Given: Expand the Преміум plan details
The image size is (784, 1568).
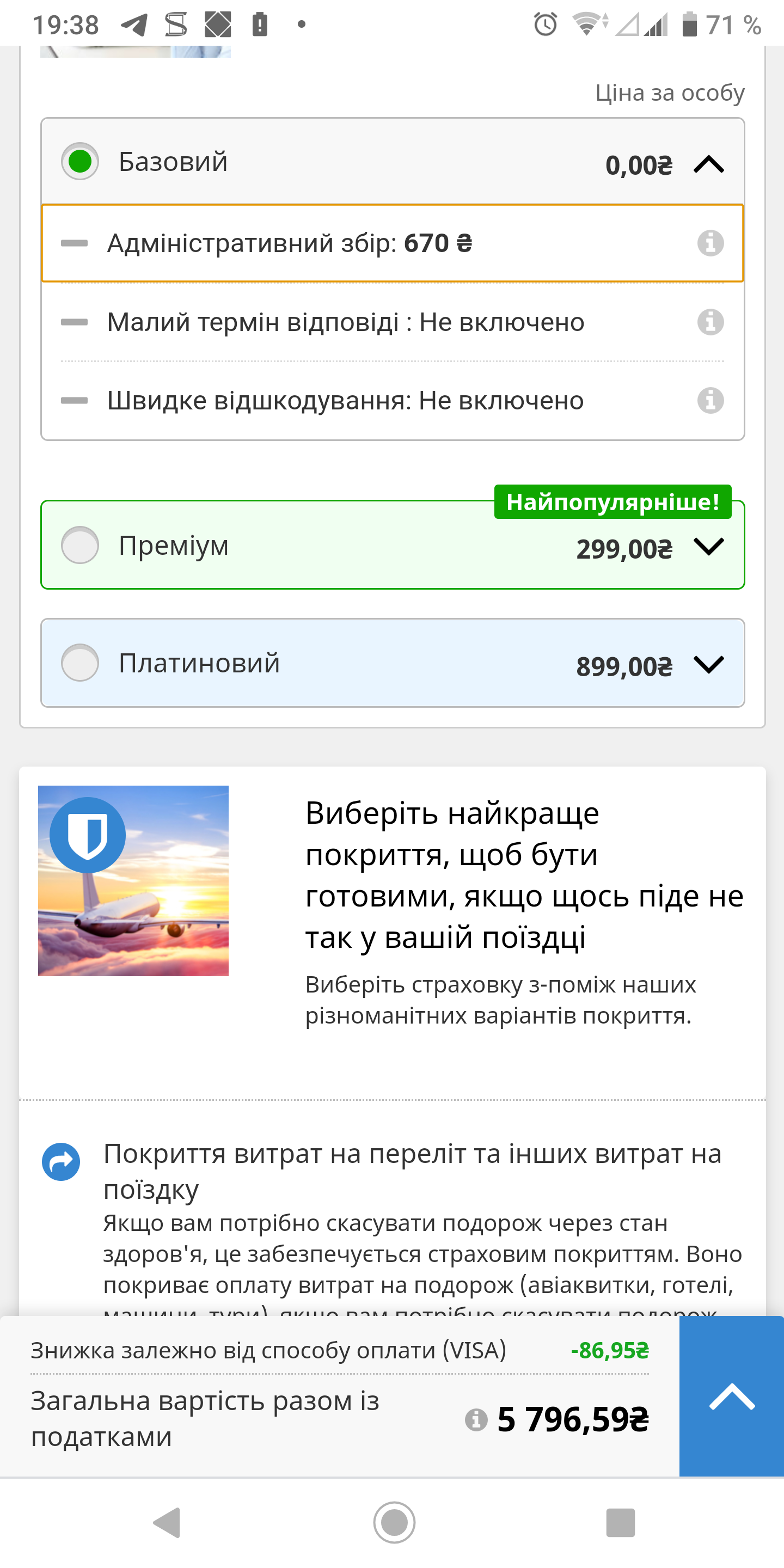Looking at the screenshot, I should (708, 546).
